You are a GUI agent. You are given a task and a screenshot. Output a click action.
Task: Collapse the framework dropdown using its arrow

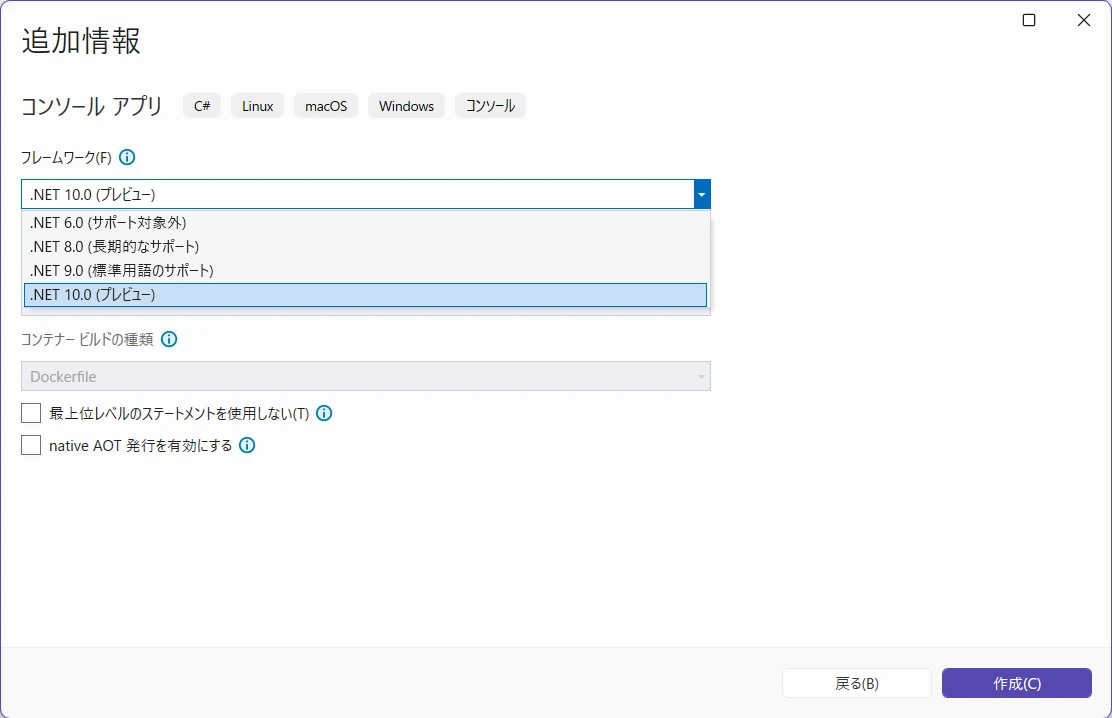point(702,194)
